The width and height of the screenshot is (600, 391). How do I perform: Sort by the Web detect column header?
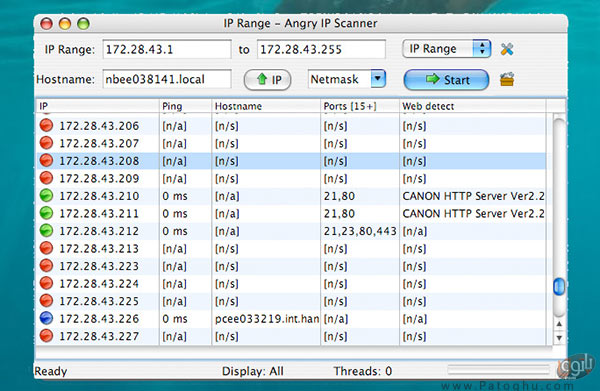pos(473,106)
